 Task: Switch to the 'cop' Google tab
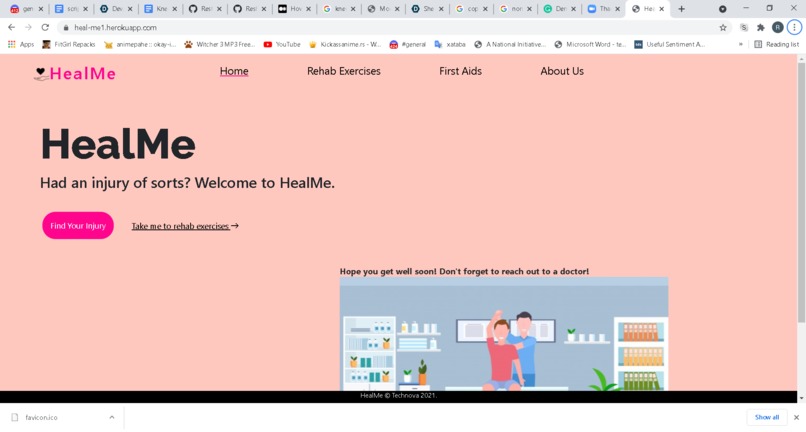pos(471,9)
